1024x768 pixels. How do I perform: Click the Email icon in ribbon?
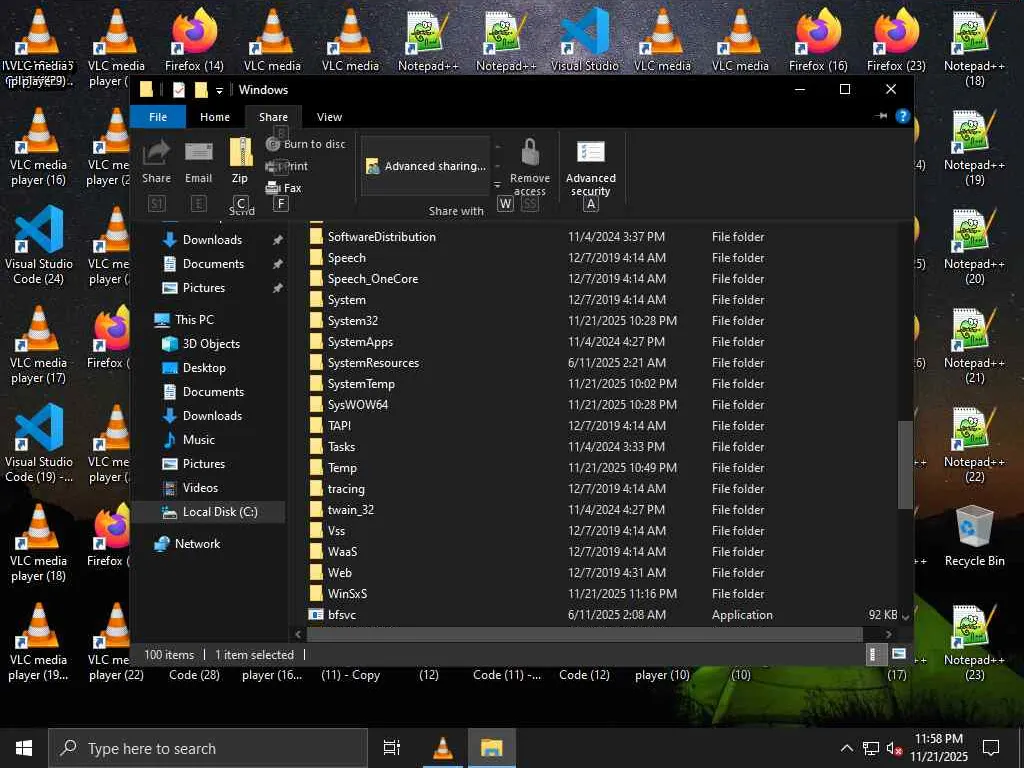click(x=199, y=152)
